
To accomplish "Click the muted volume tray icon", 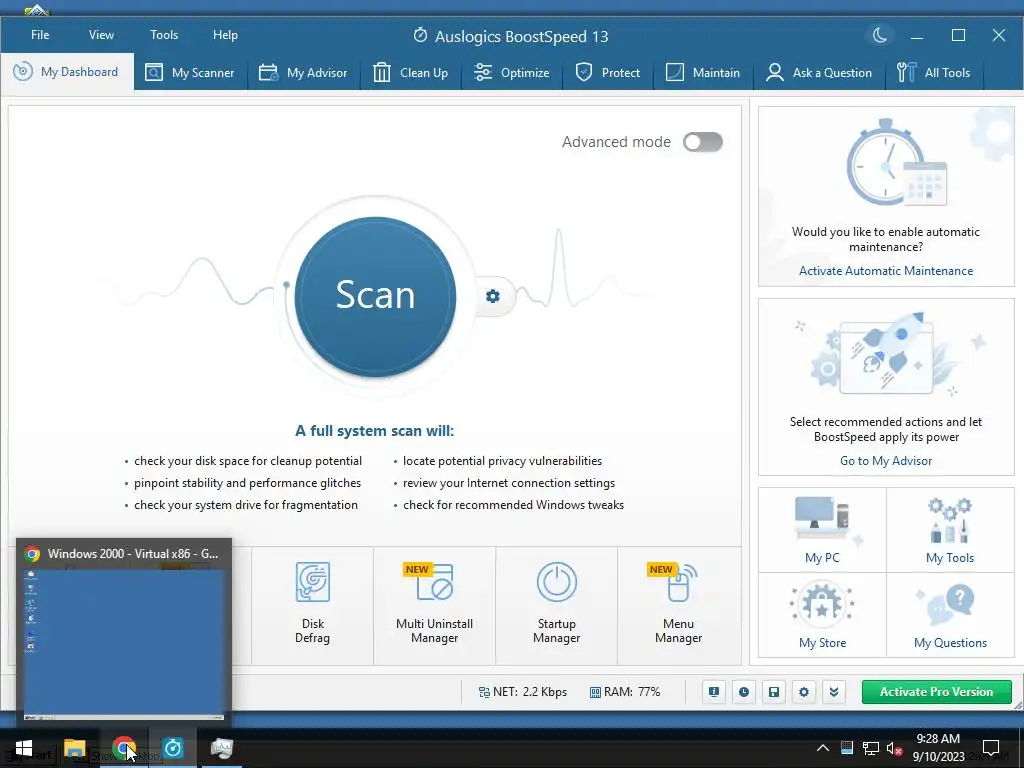I will [895, 748].
